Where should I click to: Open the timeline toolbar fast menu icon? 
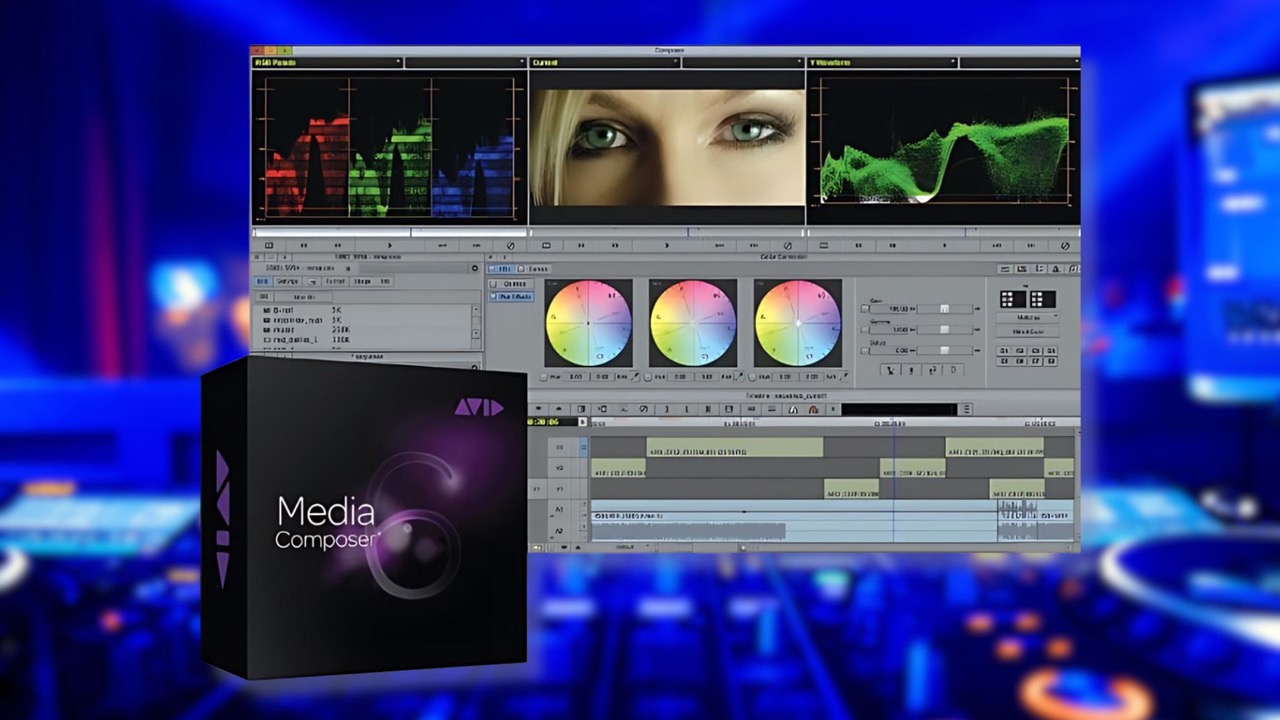pyautogui.click(x=966, y=409)
